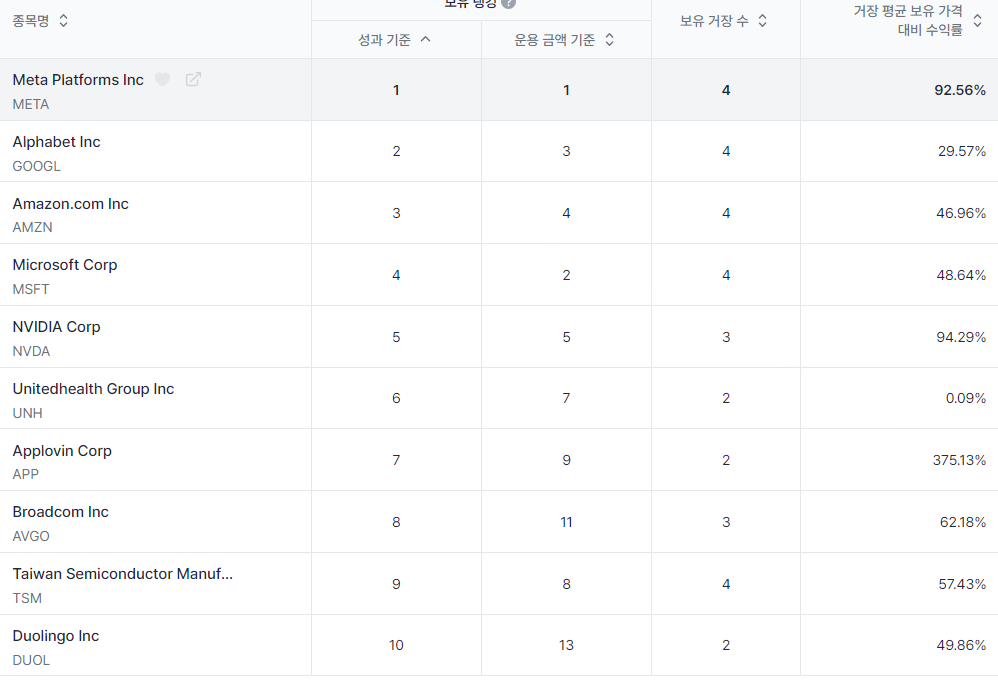Sort by 운용 금액 기준 arrows

click(x=609, y=39)
